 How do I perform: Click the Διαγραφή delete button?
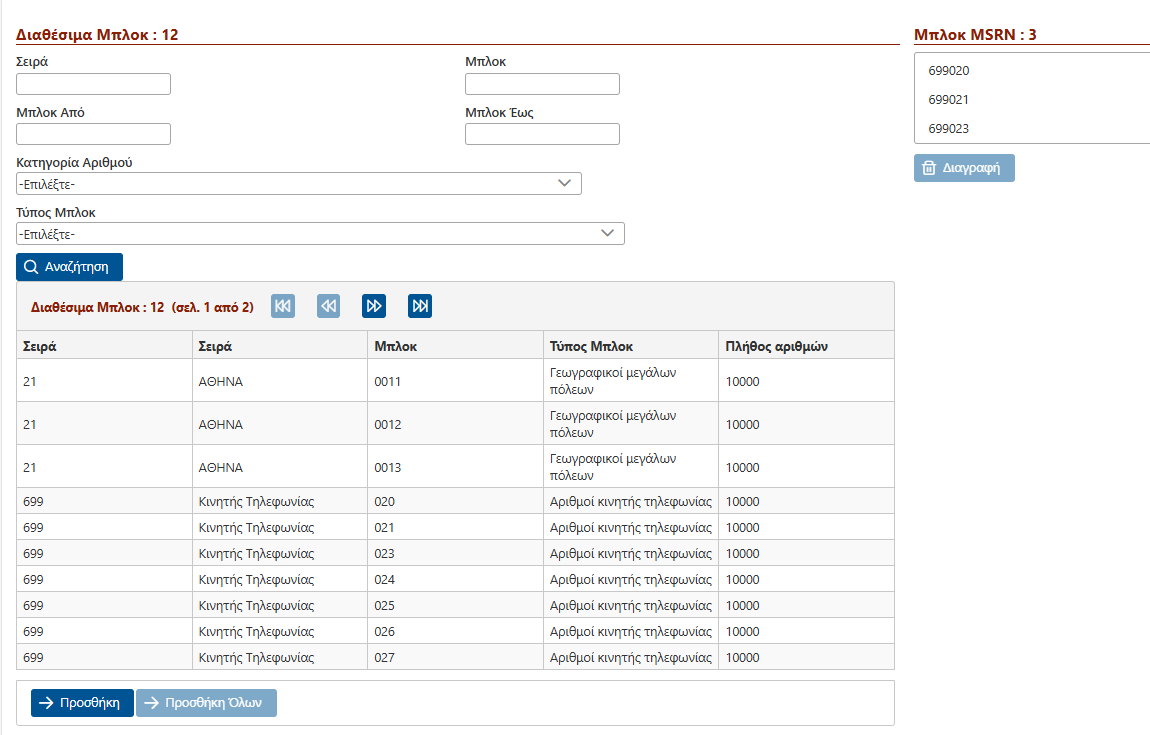[964, 168]
